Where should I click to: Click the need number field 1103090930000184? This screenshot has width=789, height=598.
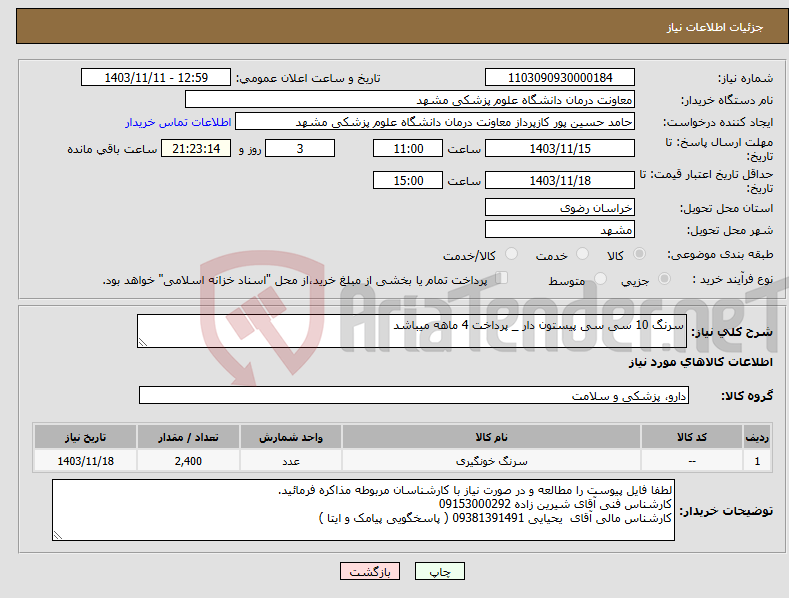(560, 78)
